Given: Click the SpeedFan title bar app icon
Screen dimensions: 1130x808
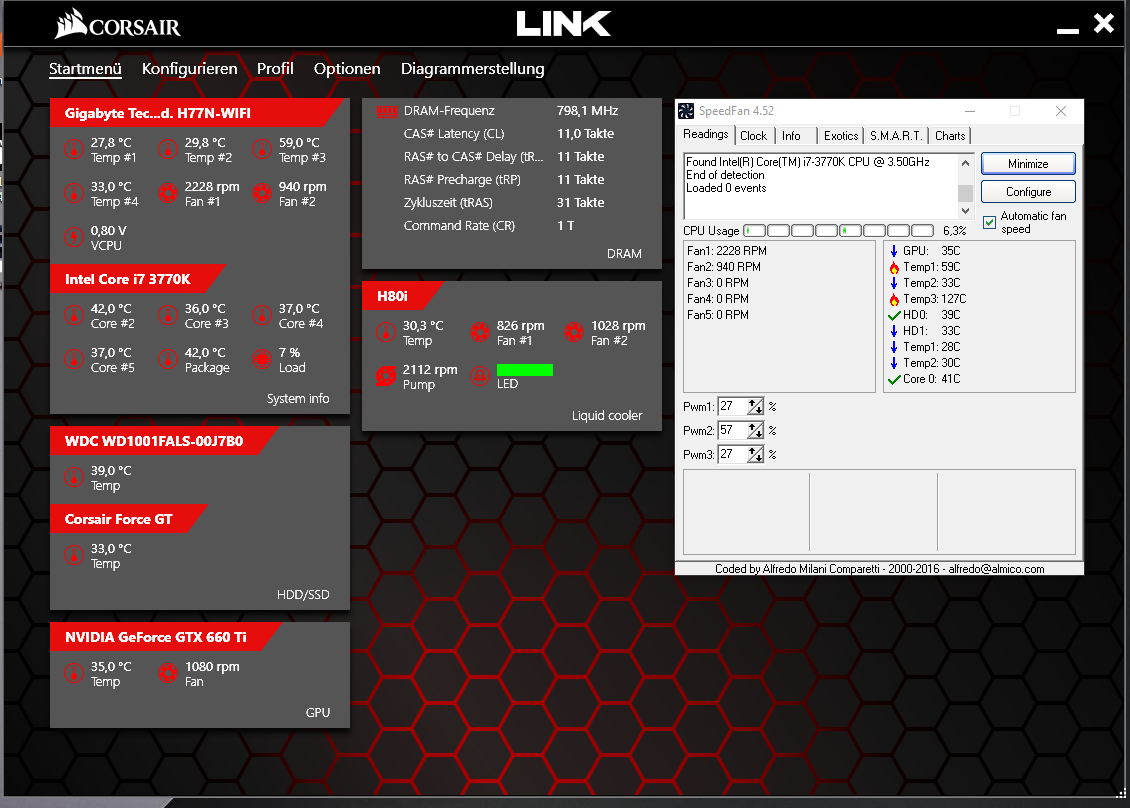Looking at the screenshot, I should coord(686,111).
